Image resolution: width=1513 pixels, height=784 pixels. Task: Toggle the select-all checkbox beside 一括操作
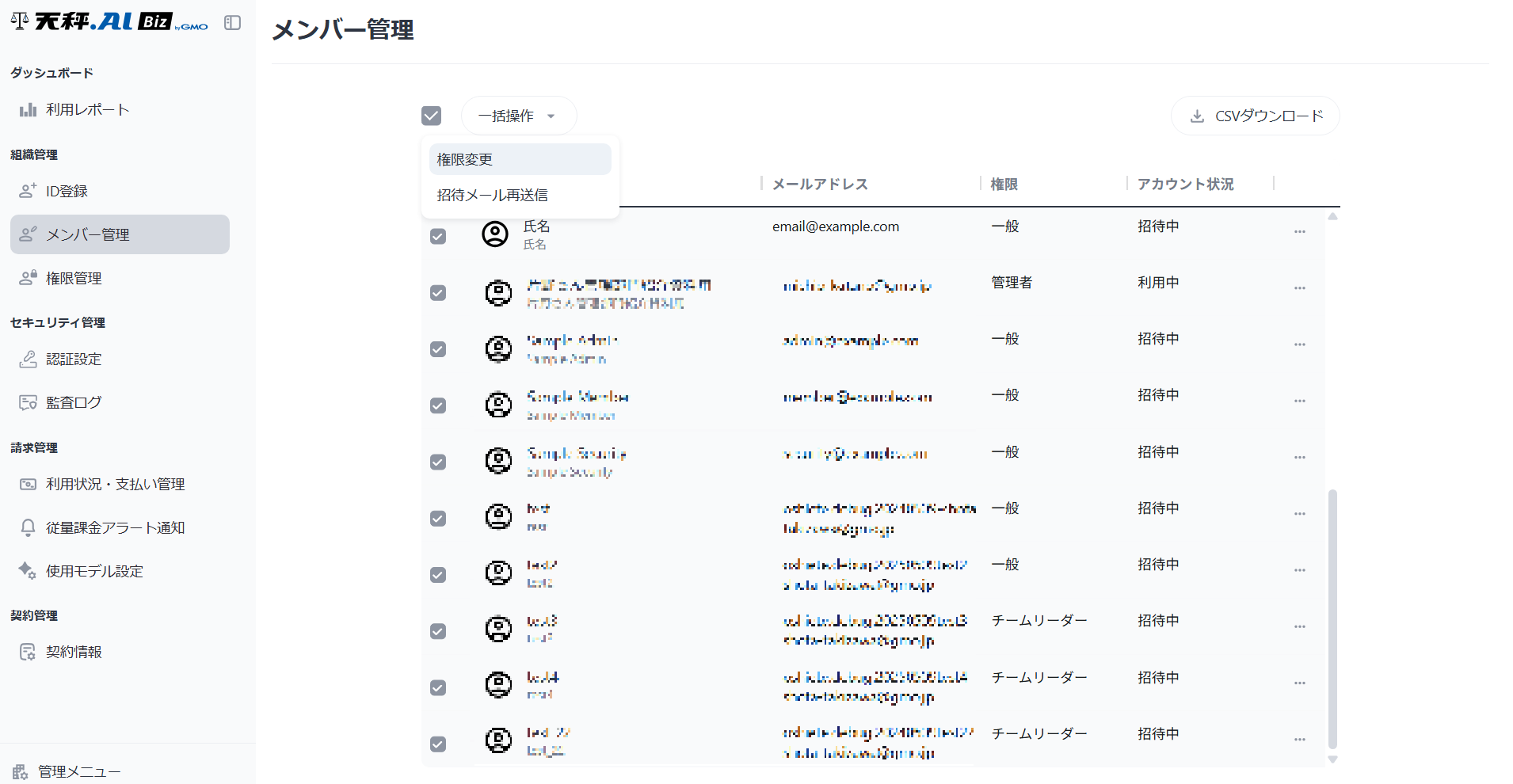coord(431,116)
